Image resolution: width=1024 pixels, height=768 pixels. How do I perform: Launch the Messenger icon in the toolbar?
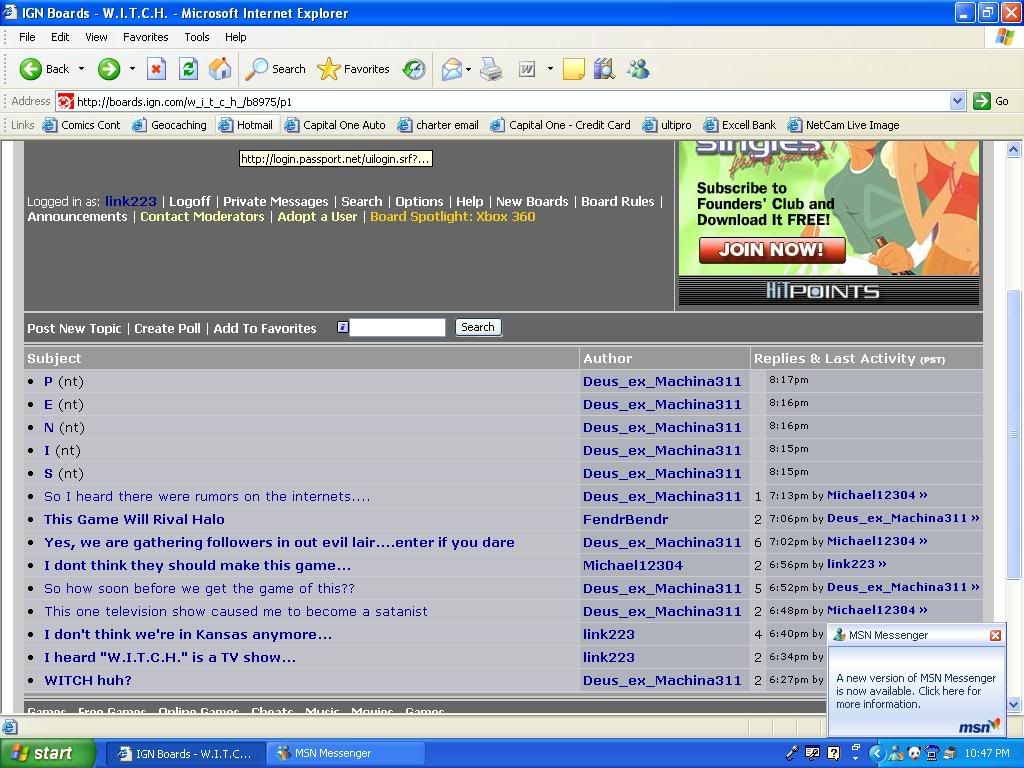click(x=638, y=69)
